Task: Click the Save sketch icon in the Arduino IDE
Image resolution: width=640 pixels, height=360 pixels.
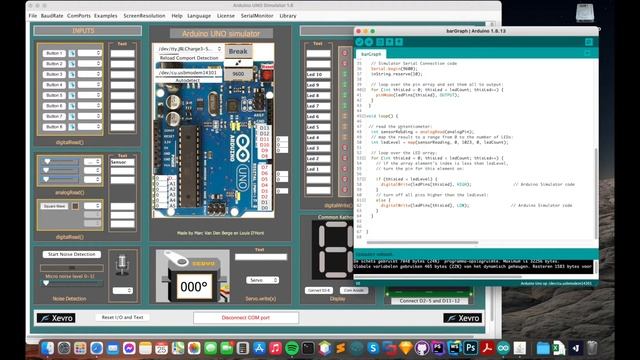Action: [399, 42]
